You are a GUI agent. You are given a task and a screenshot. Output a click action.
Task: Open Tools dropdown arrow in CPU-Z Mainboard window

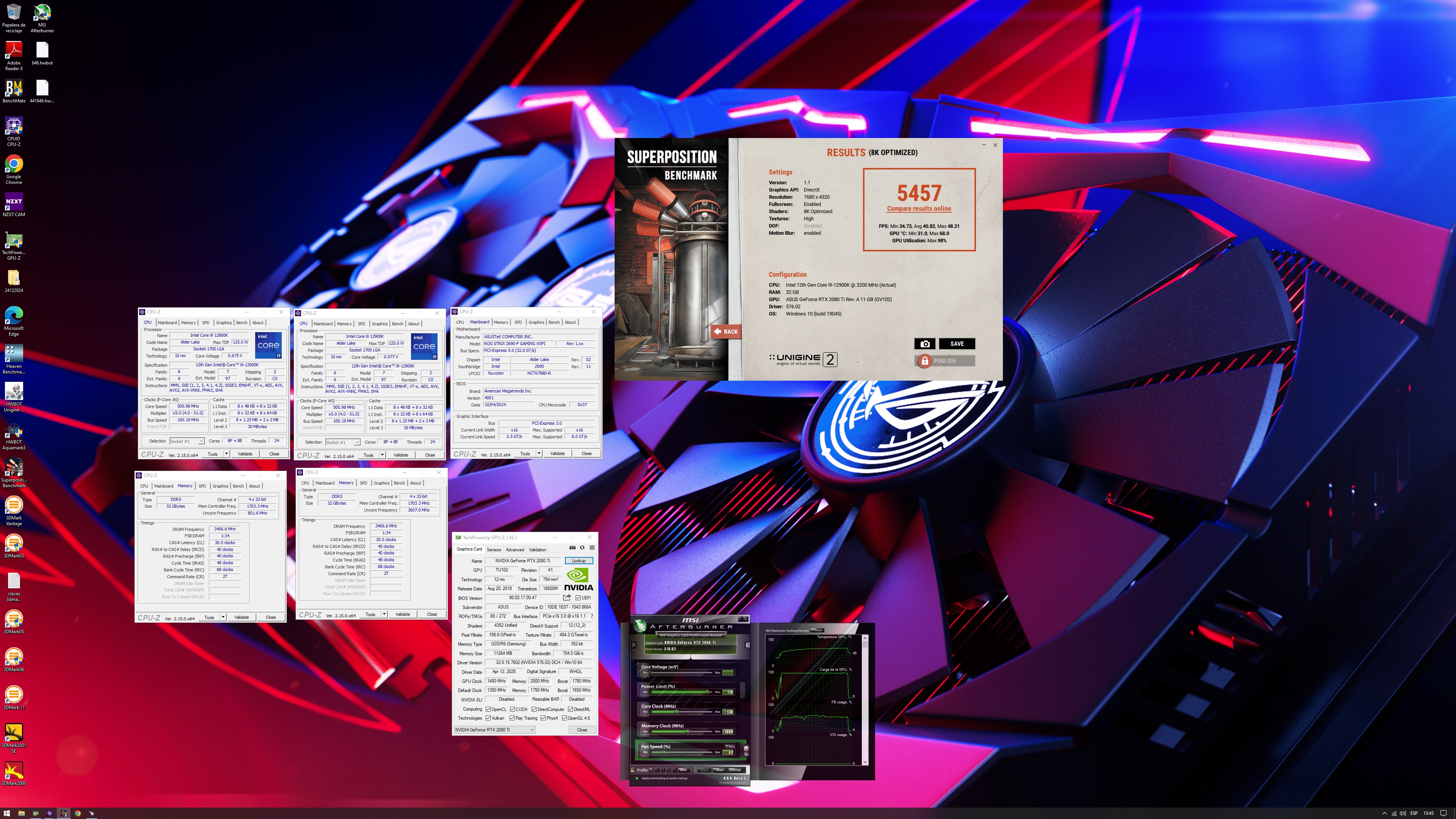click(539, 454)
